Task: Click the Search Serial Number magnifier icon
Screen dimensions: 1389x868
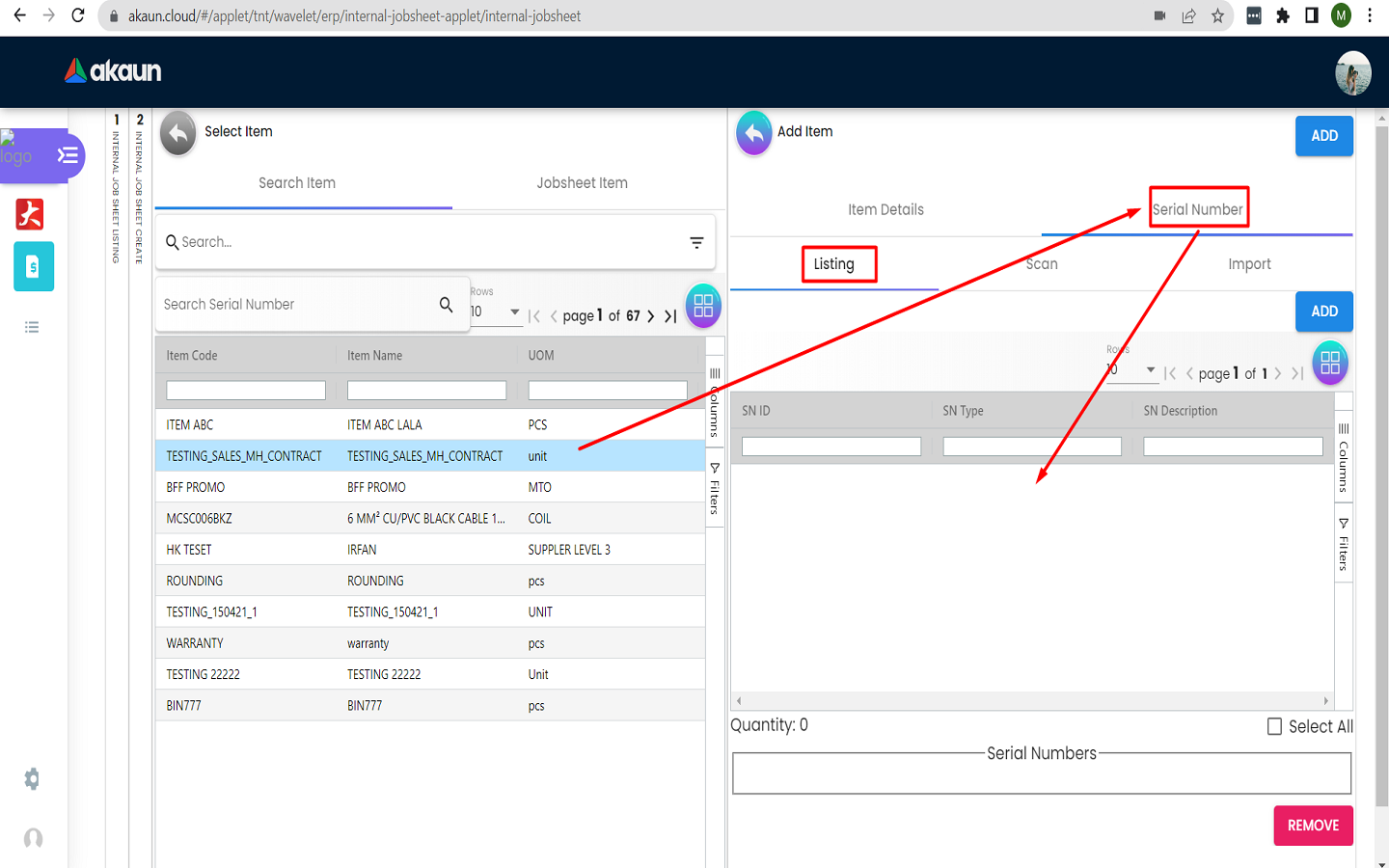Action: 446,305
